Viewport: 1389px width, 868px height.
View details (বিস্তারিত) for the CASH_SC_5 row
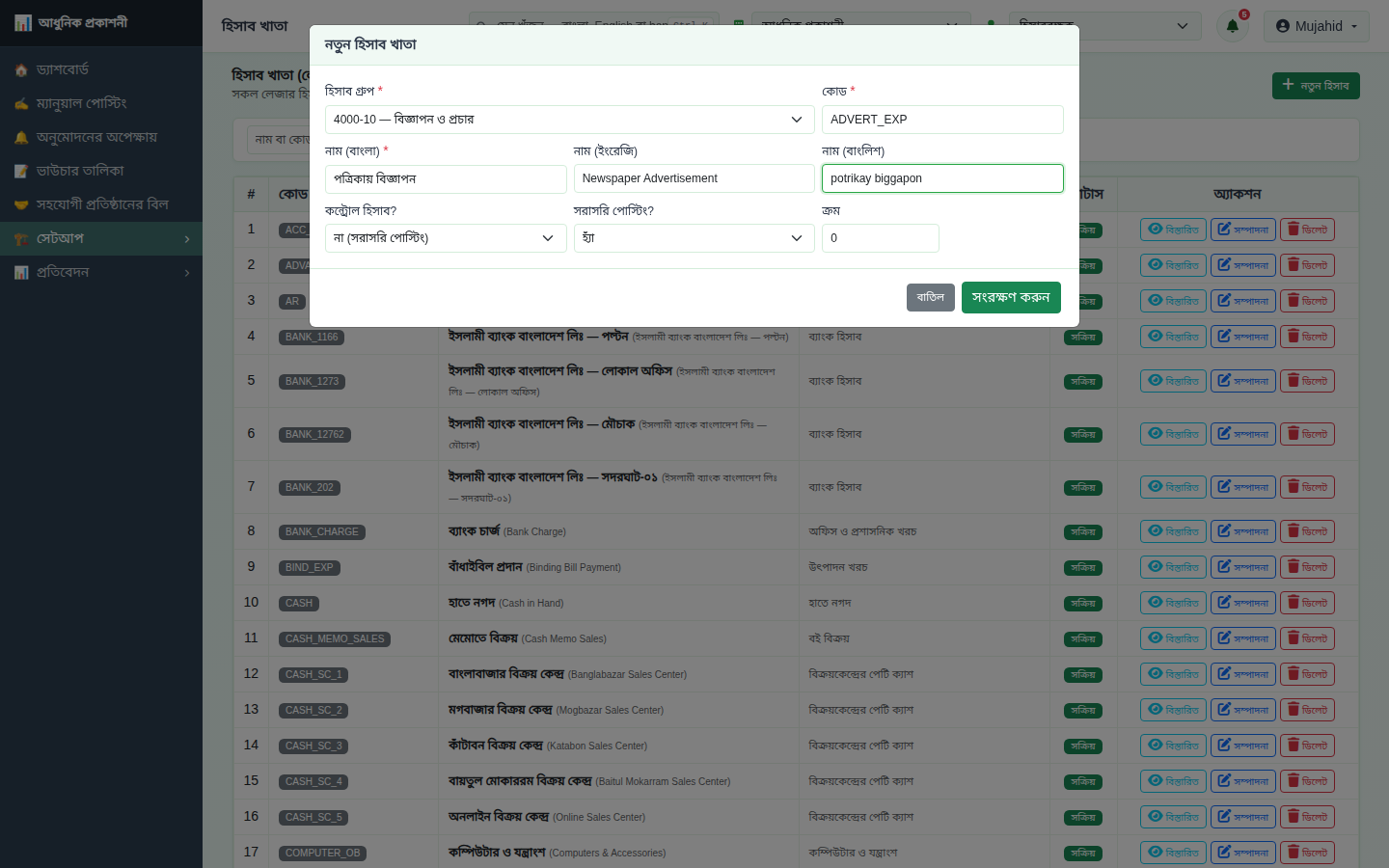[x=1174, y=817]
